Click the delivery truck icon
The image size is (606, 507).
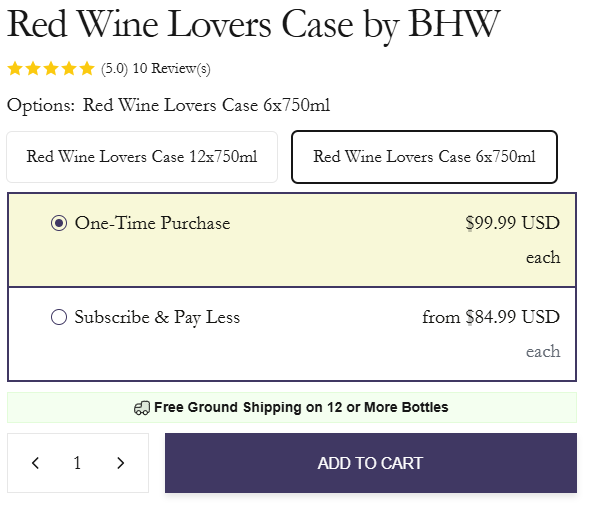(x=142, y=408)
